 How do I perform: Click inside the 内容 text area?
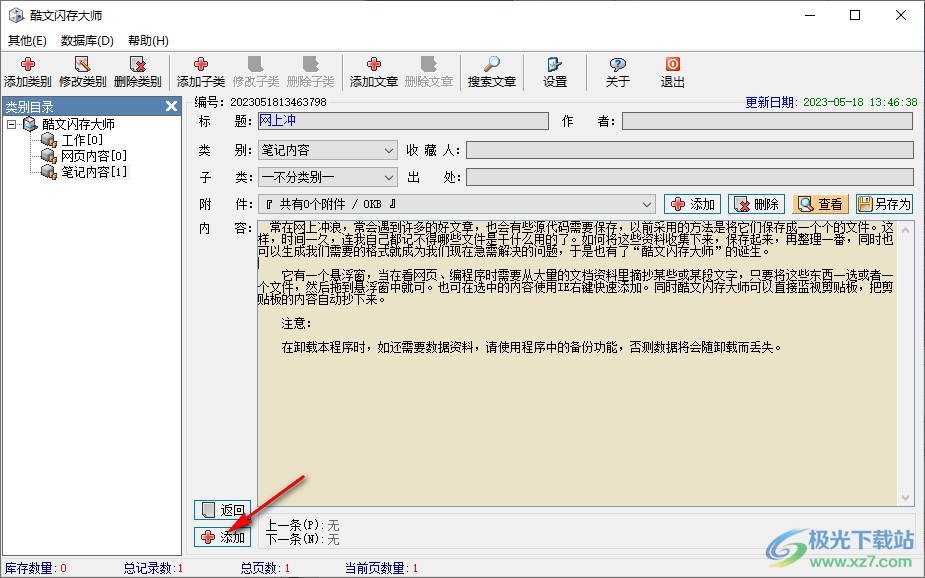[x=578, y=363]
